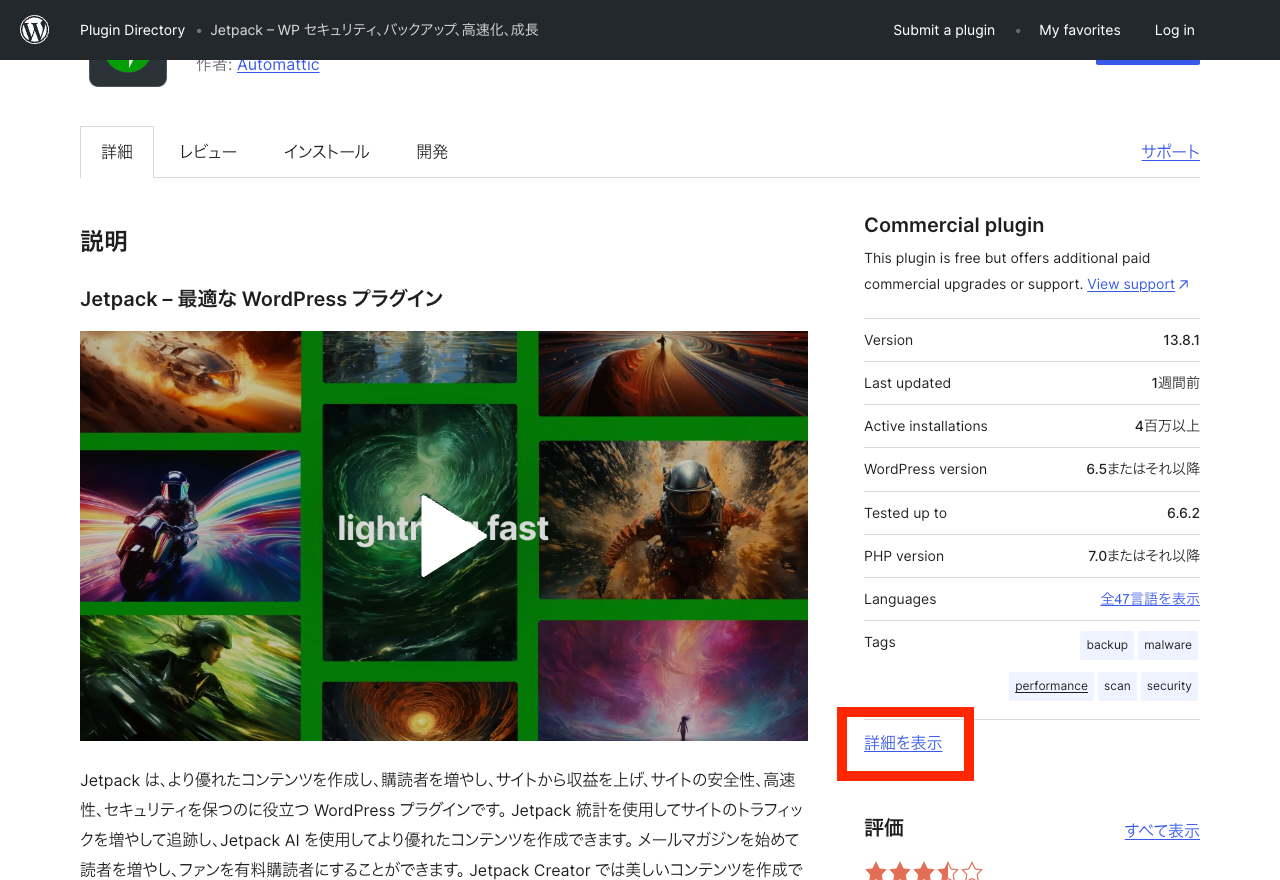Click the malware tag
Viewport: 1280px width, 880px height.
tap(1168, 645)
